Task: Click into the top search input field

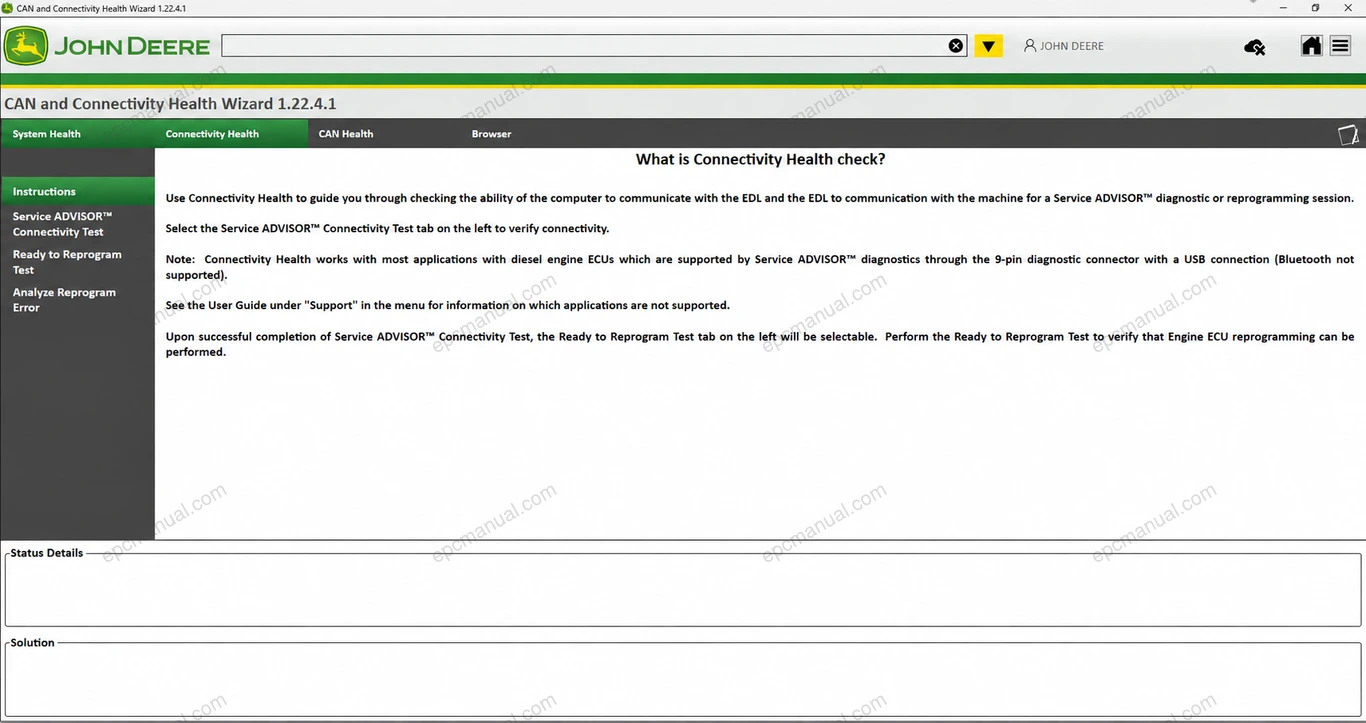Action: [x=584, y=46]
